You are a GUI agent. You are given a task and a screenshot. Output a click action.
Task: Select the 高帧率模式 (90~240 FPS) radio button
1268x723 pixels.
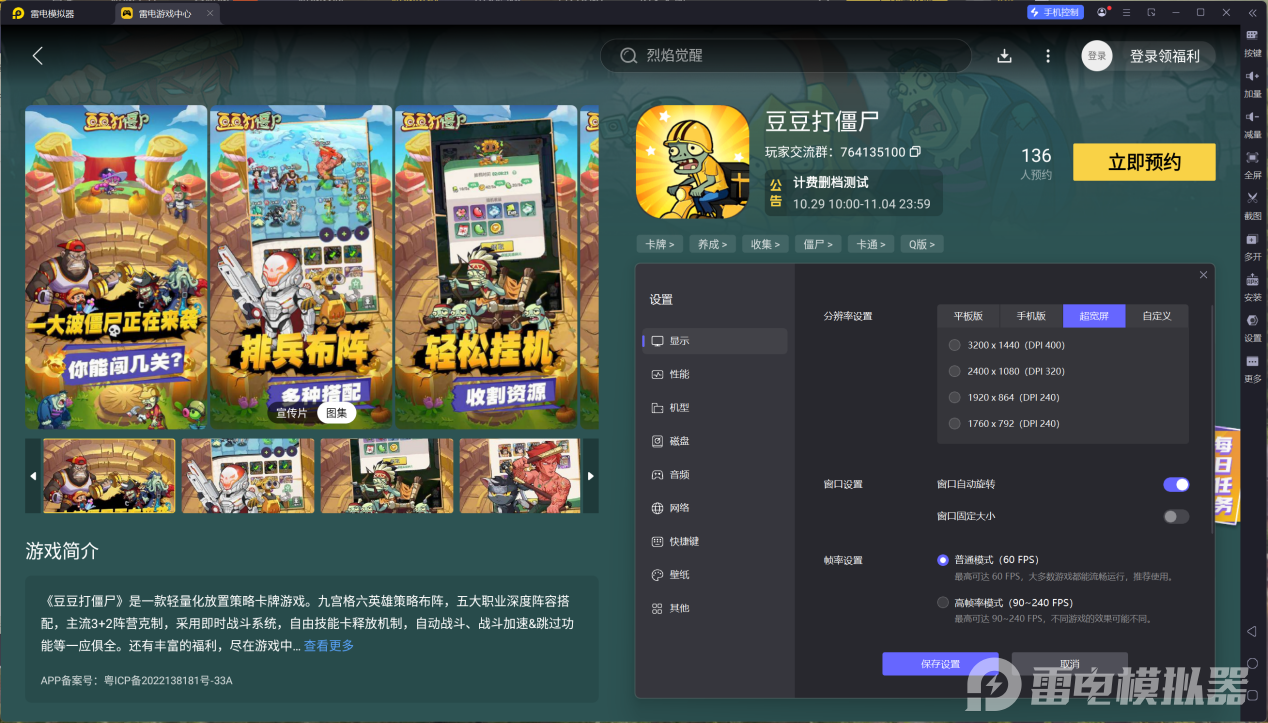pos(943,603)
